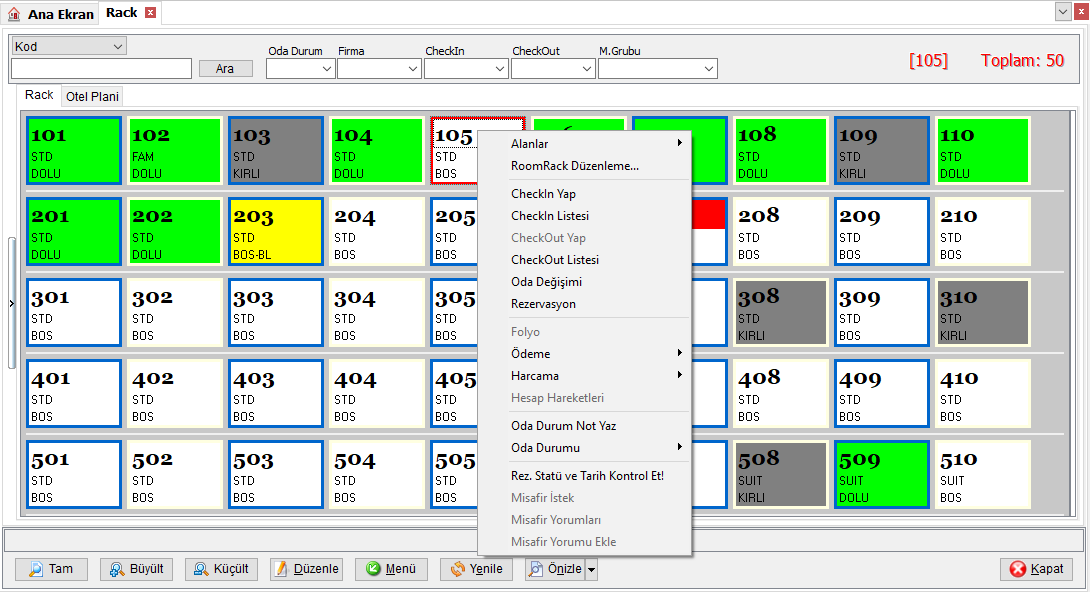The image size is (1090, 592).
Task: Select dirty room 310 tile
Action: point(983,313)
